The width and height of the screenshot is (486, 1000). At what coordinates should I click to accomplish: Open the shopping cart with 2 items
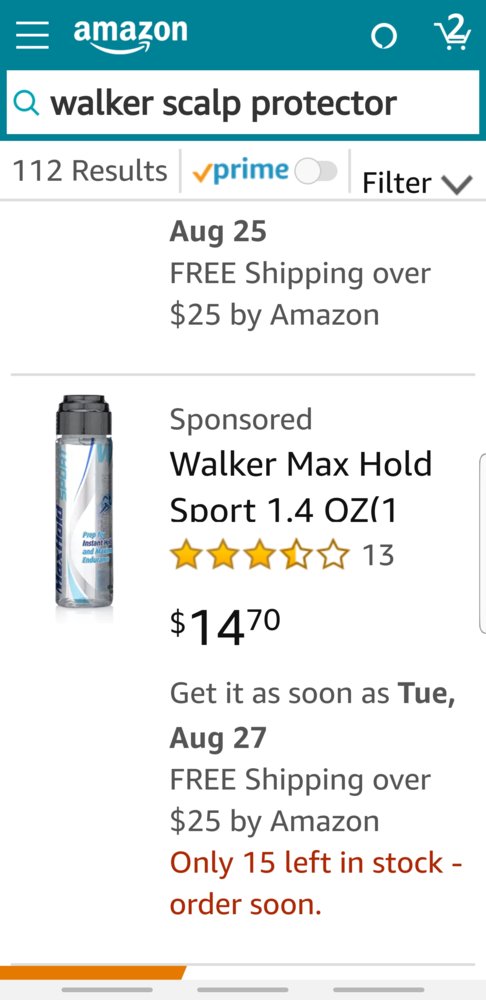[452, 34]
